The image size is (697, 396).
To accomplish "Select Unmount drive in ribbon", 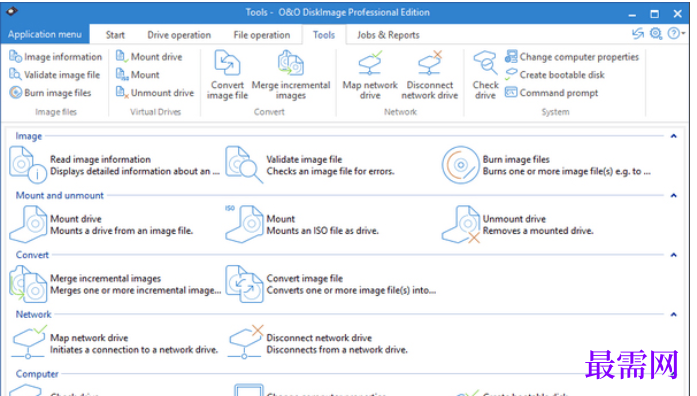I will click(x=155, y=92).
